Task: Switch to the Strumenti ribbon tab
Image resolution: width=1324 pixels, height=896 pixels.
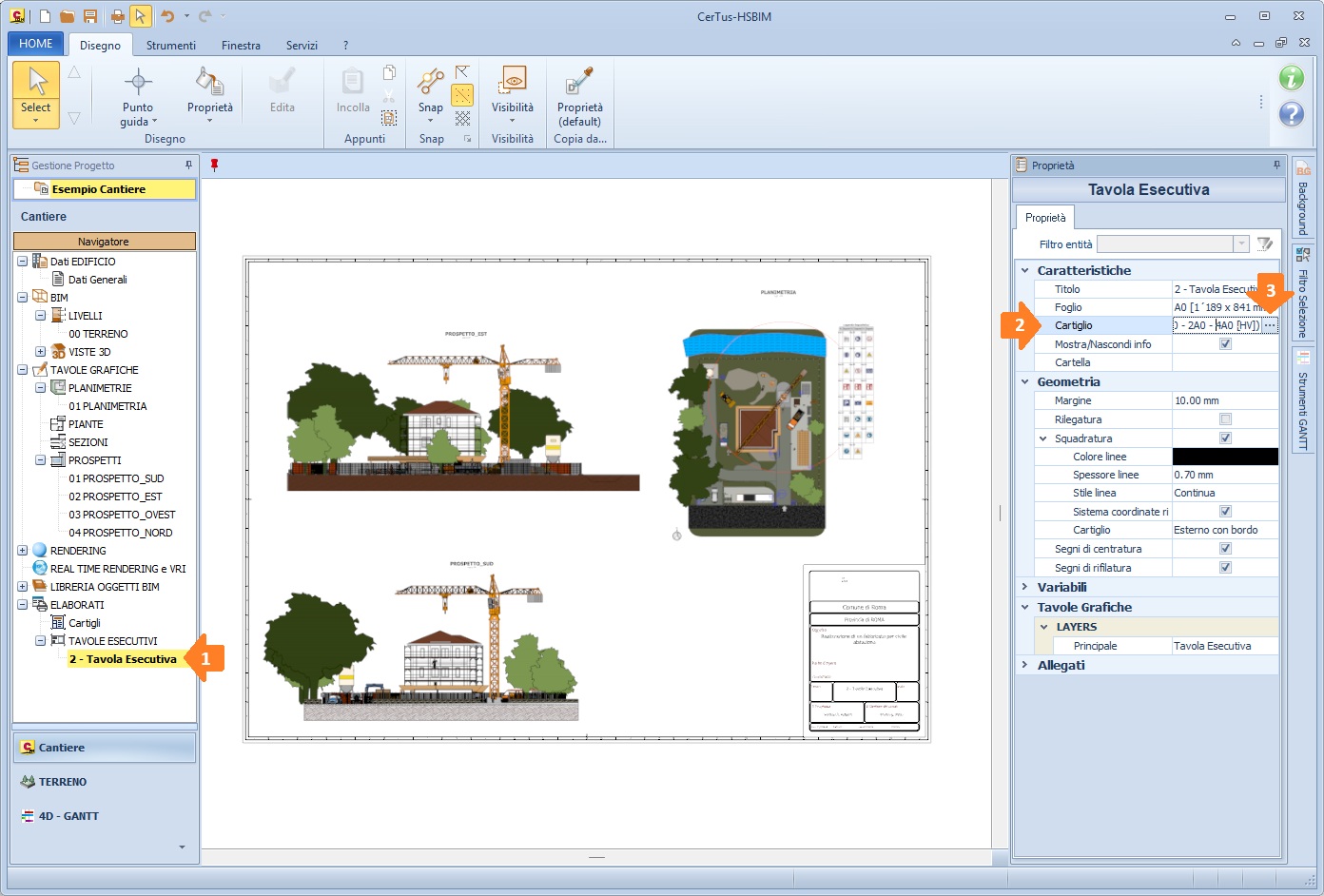Action: click(x=171, y=45)
